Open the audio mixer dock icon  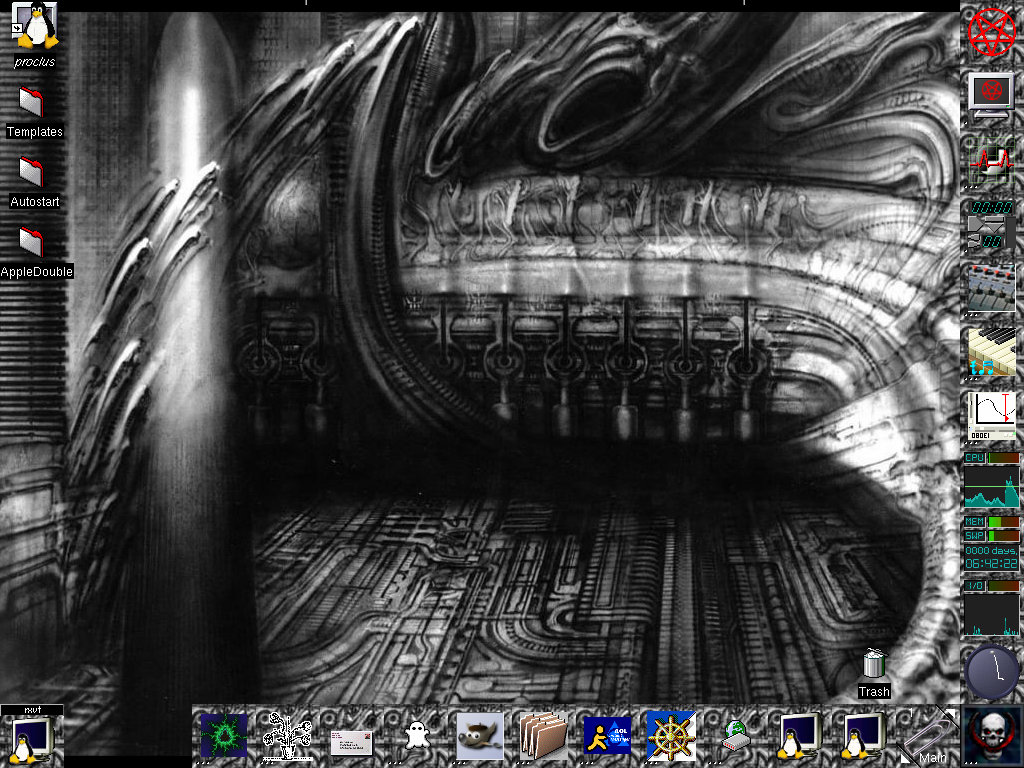(991, 288)
